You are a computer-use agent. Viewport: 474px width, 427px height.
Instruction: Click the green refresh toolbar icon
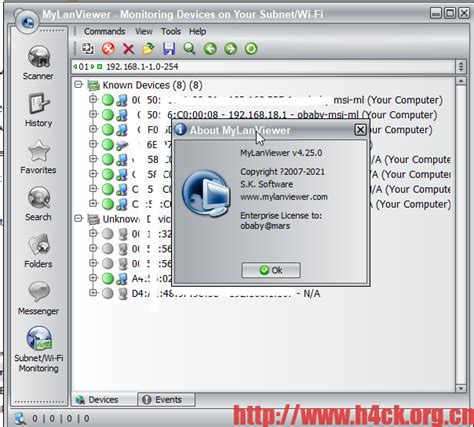tap(251, 49)
